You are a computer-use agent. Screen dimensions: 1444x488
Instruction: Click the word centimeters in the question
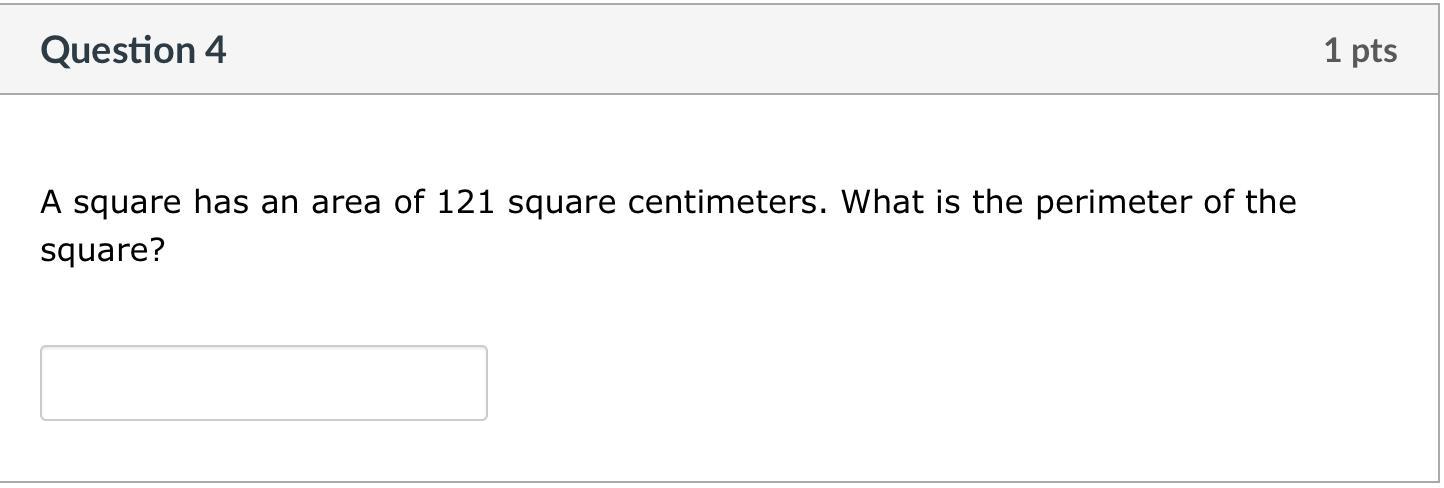[x=728, y=203]
